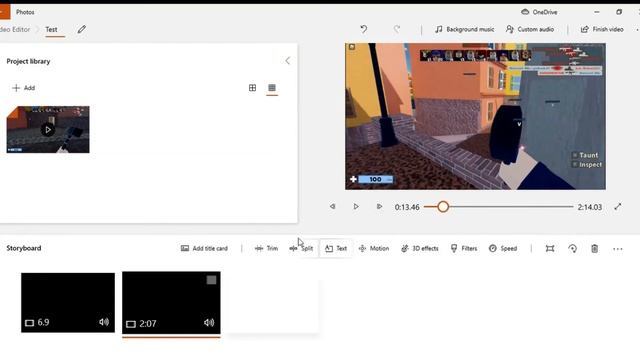Open Background music options
Viewport: 640px width, 360px height.
coord(464,29)
